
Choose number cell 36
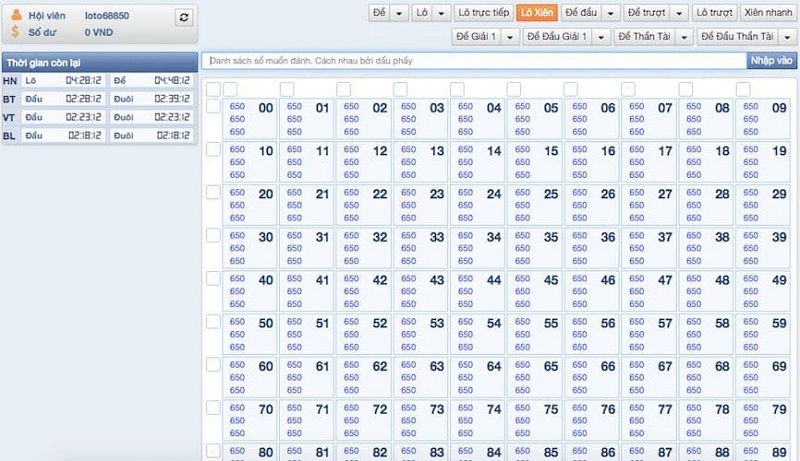592,248
